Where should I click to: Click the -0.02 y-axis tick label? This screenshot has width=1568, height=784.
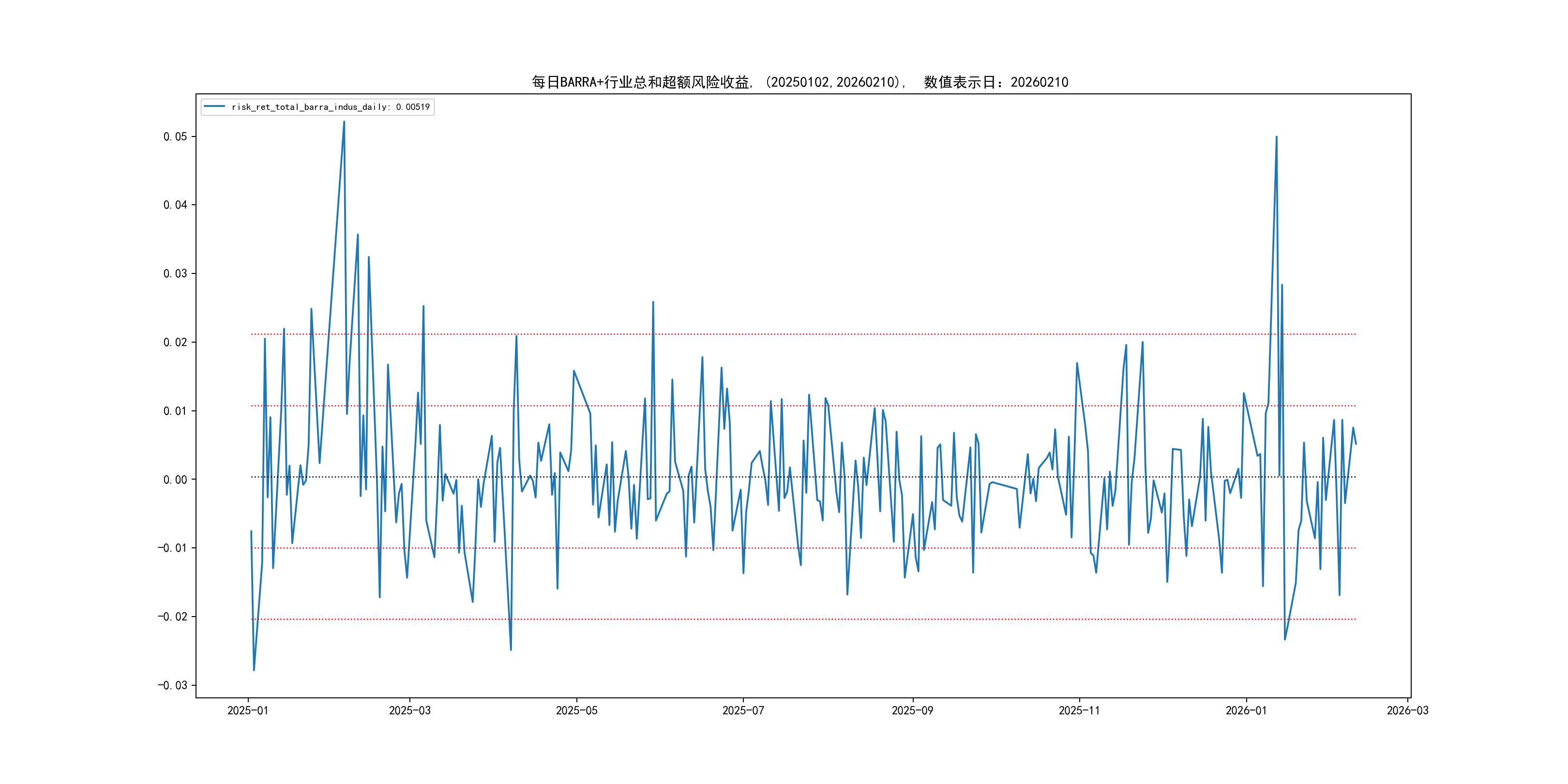(172, 617)
